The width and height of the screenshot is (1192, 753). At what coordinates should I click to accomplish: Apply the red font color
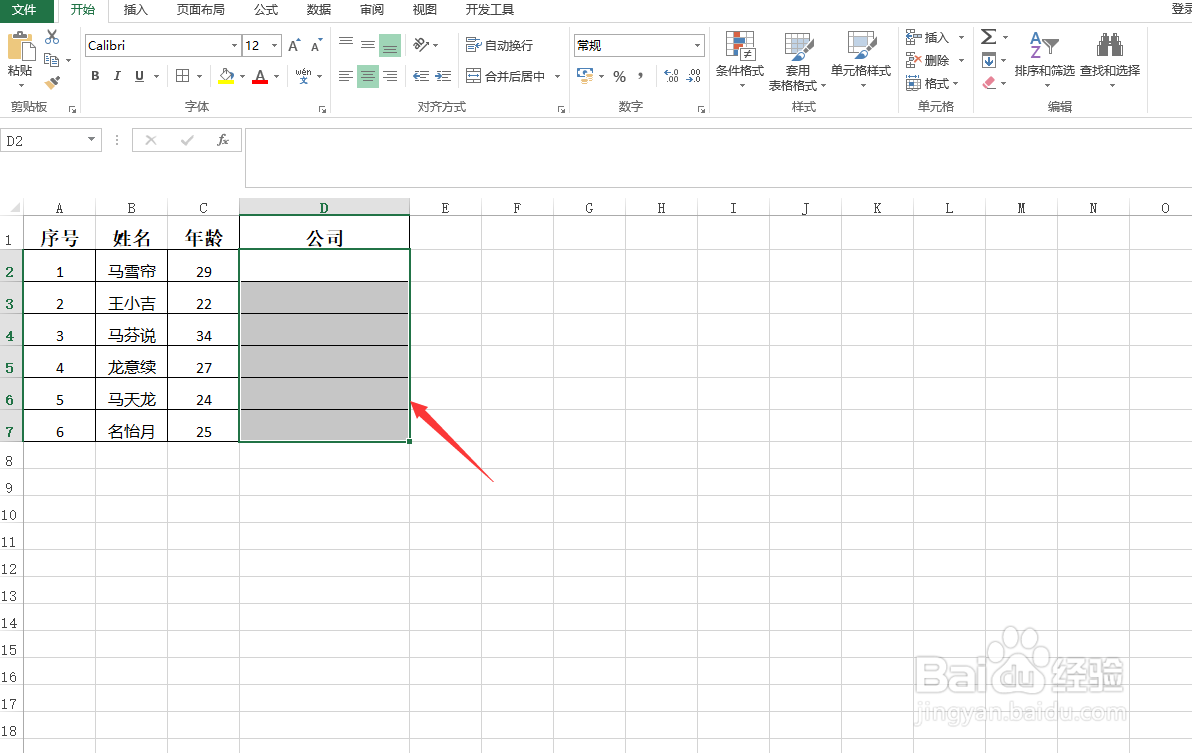click(x=260, y=76)
